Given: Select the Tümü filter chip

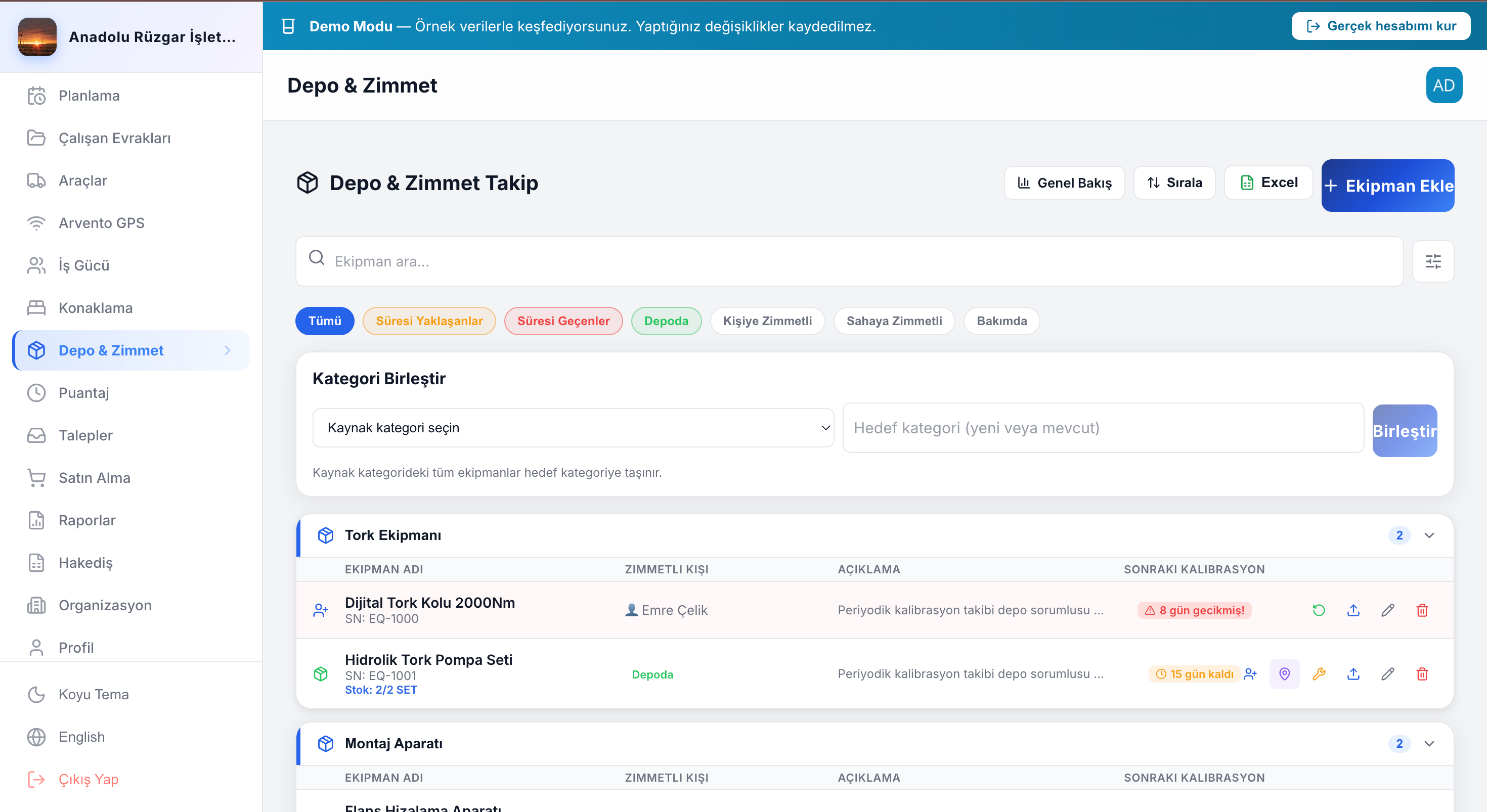Looking at the screenshot, I should (324, 321).
